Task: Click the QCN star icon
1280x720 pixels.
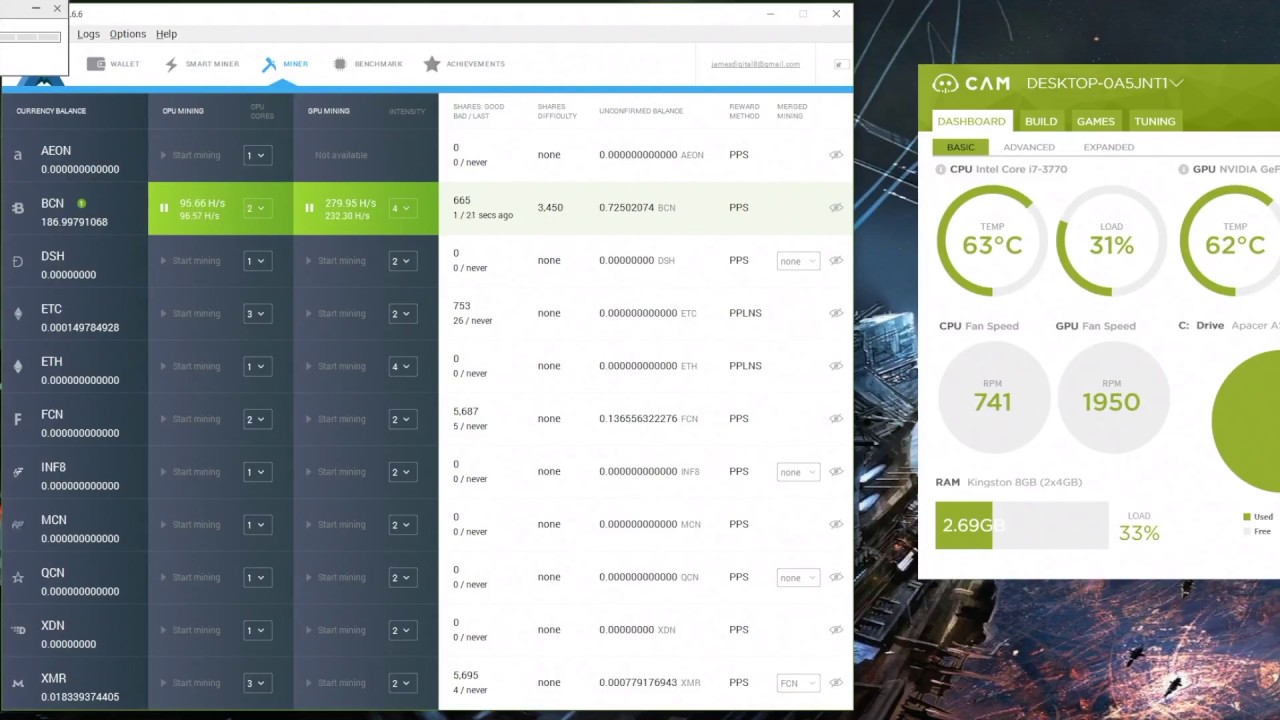Action: point(17,578)
